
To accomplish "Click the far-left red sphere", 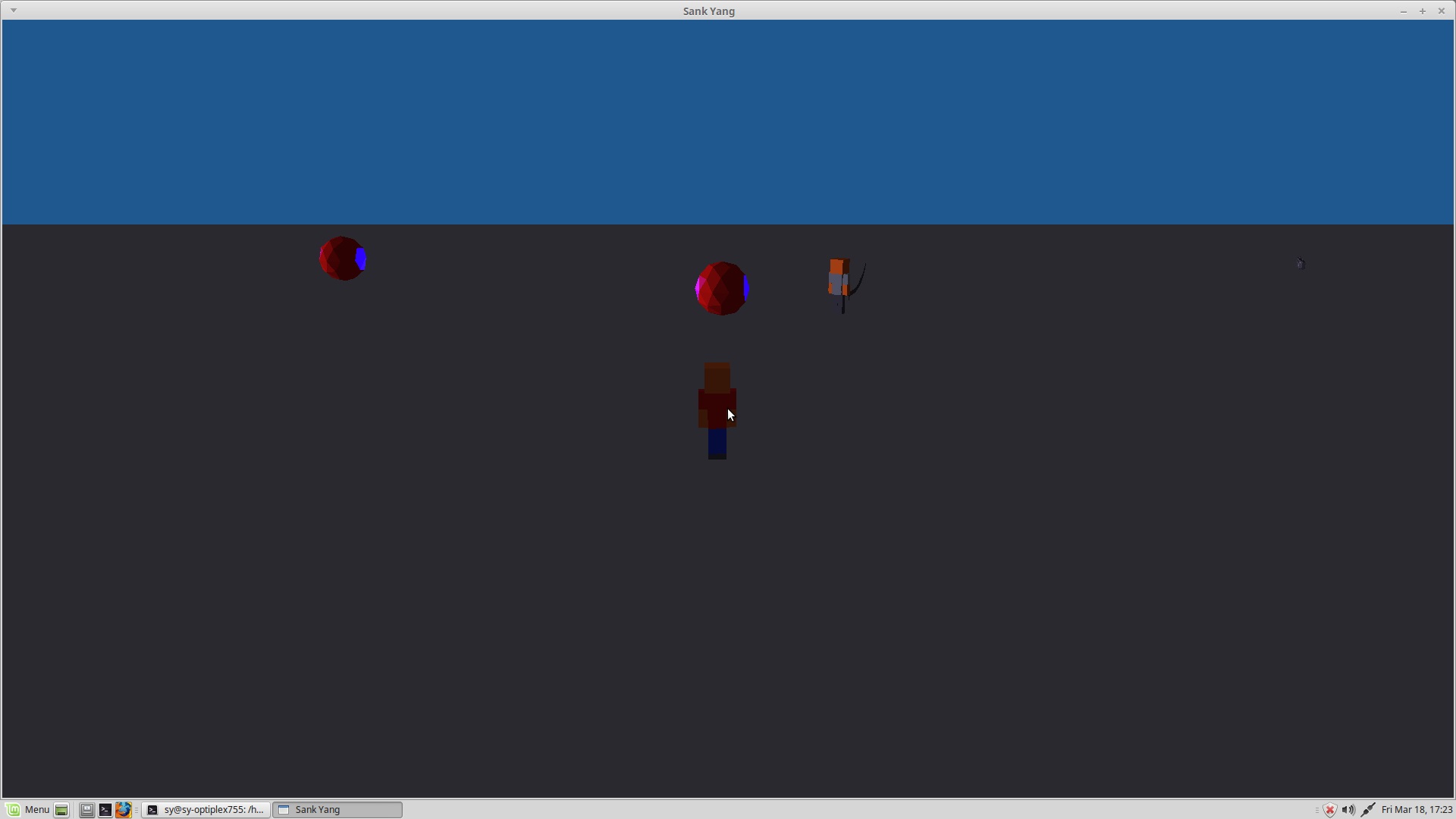I will pos(343,259).
